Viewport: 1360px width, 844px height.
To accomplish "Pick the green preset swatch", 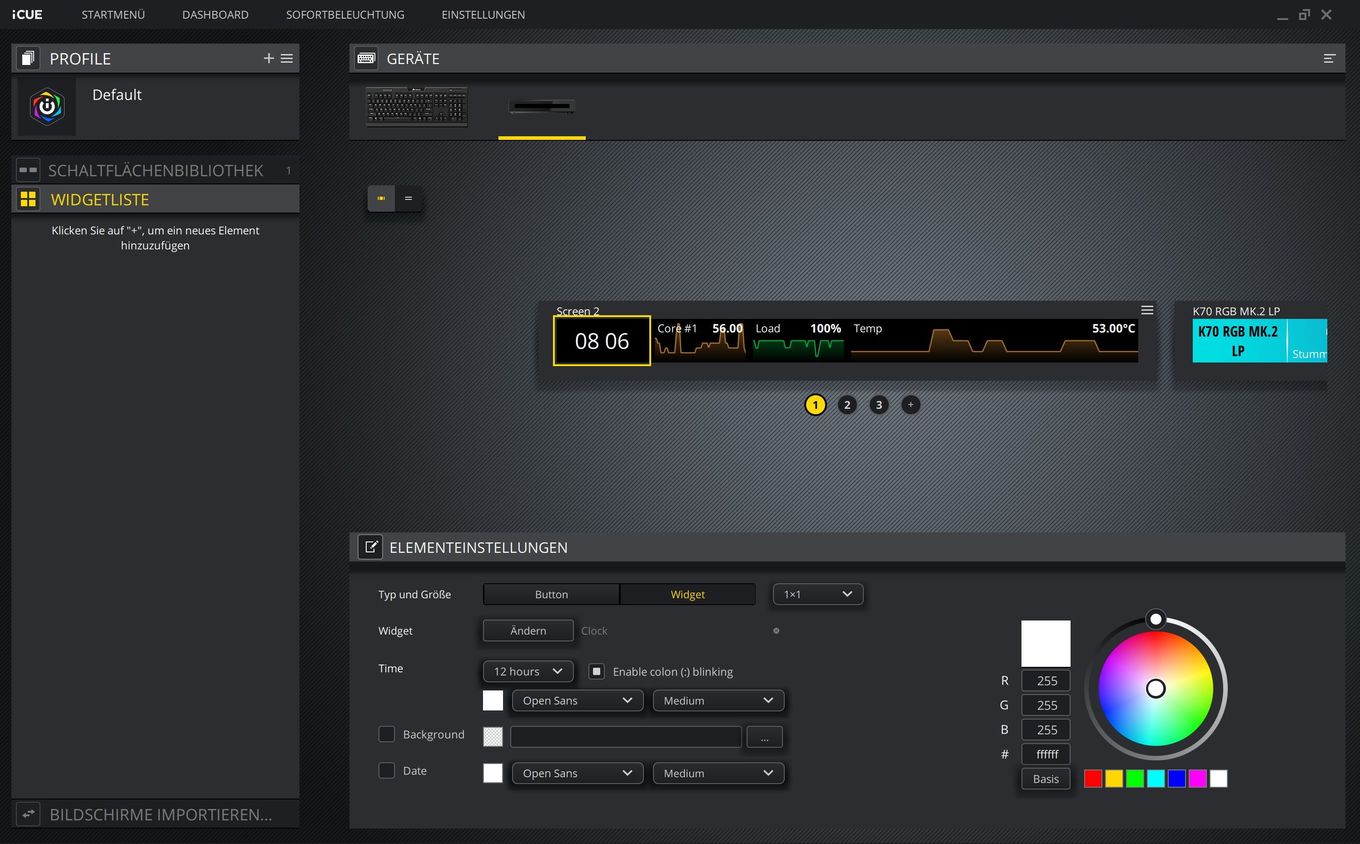I will pyautogui.click(x=1135, y=779).
